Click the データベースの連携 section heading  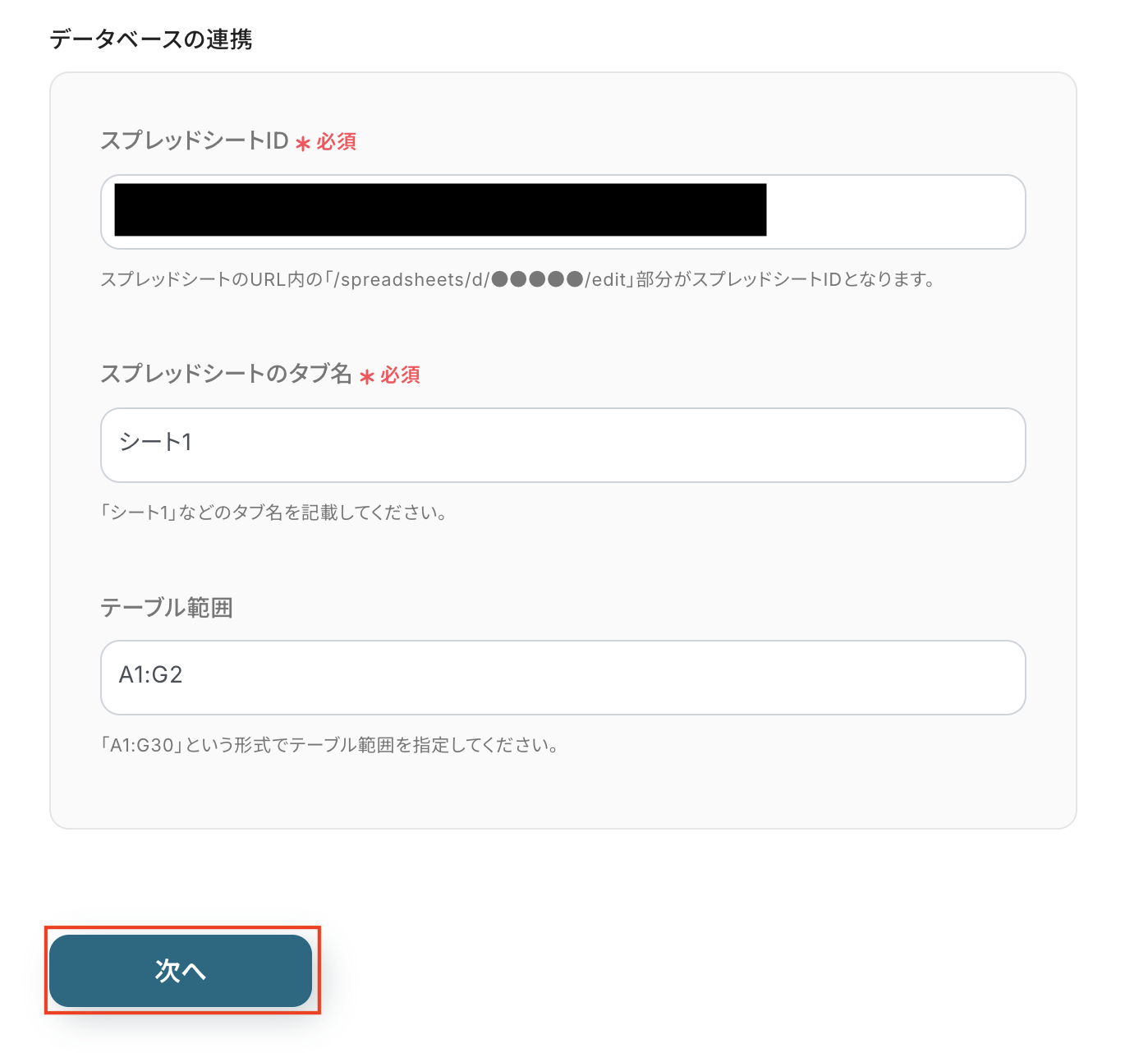tap(151, 39)
